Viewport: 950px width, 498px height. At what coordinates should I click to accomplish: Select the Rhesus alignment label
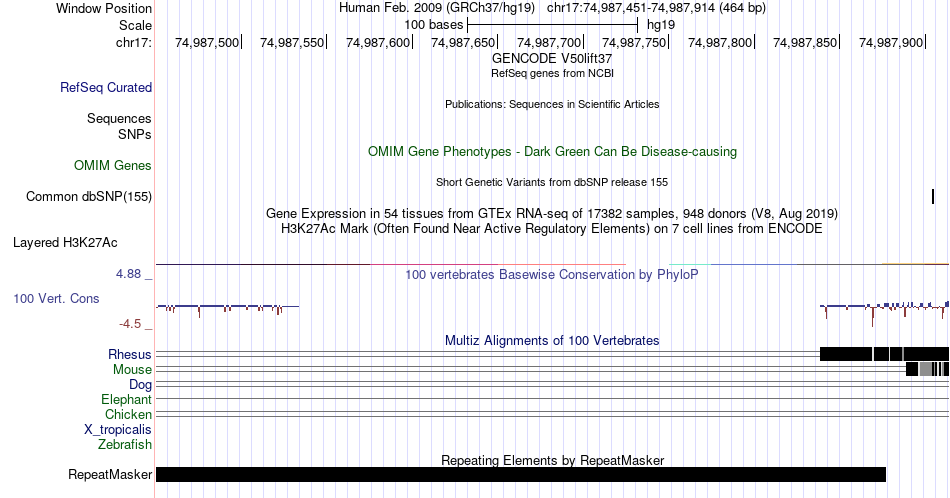(130, 354)
